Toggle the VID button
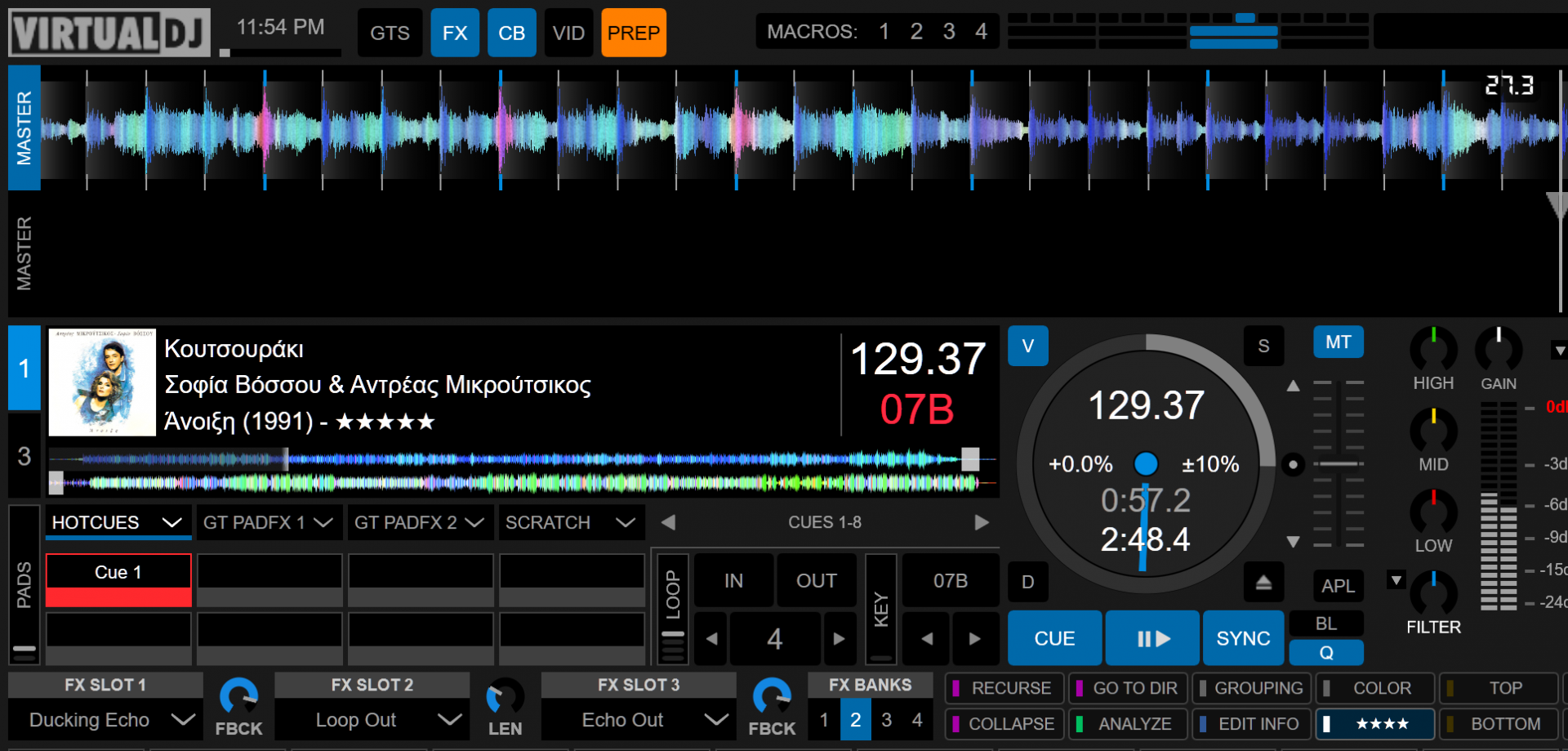The image size is (1568, 751). pyautogui.click(x=568, y=33)
